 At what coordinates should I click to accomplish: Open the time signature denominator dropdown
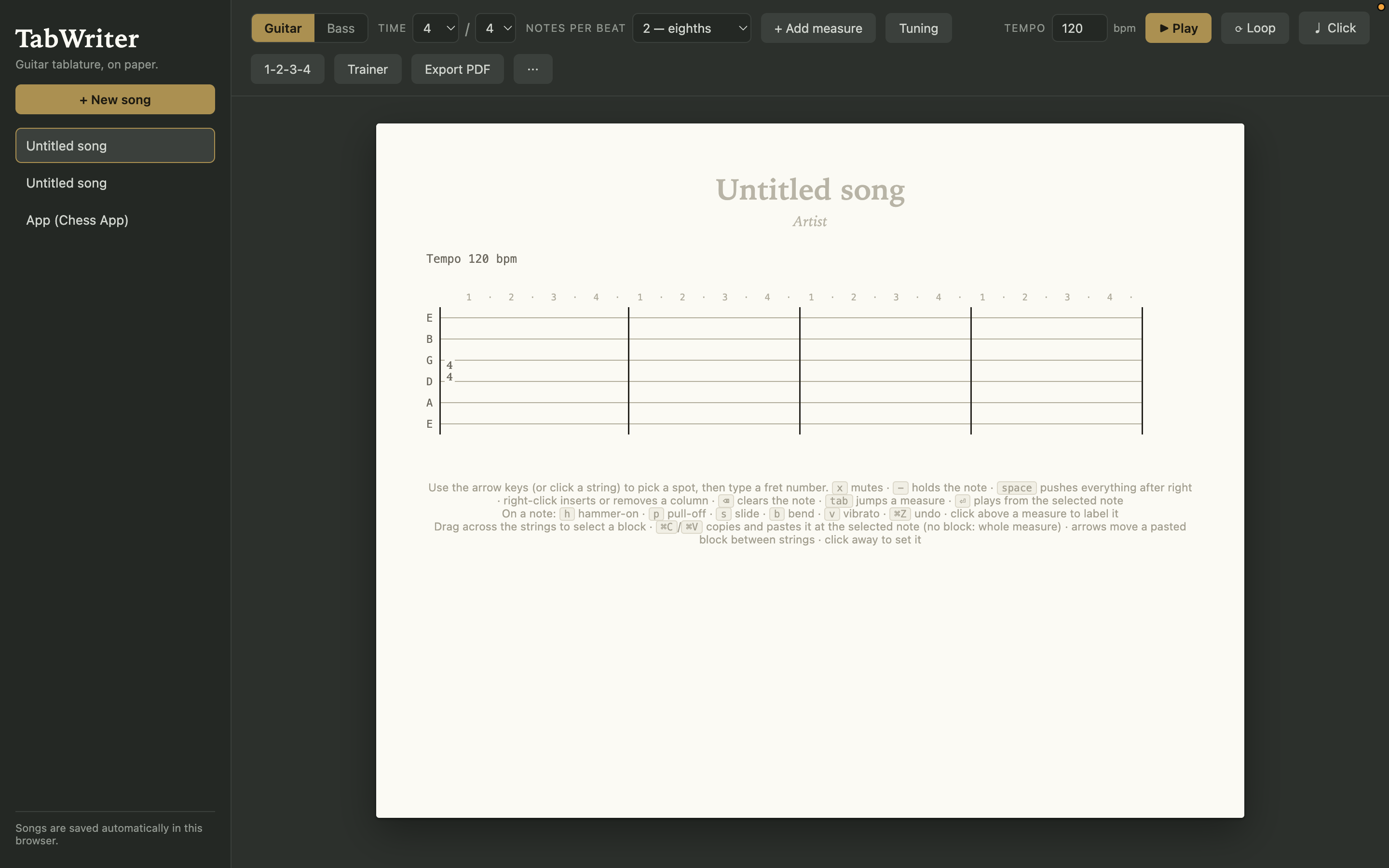pos(495,28)
